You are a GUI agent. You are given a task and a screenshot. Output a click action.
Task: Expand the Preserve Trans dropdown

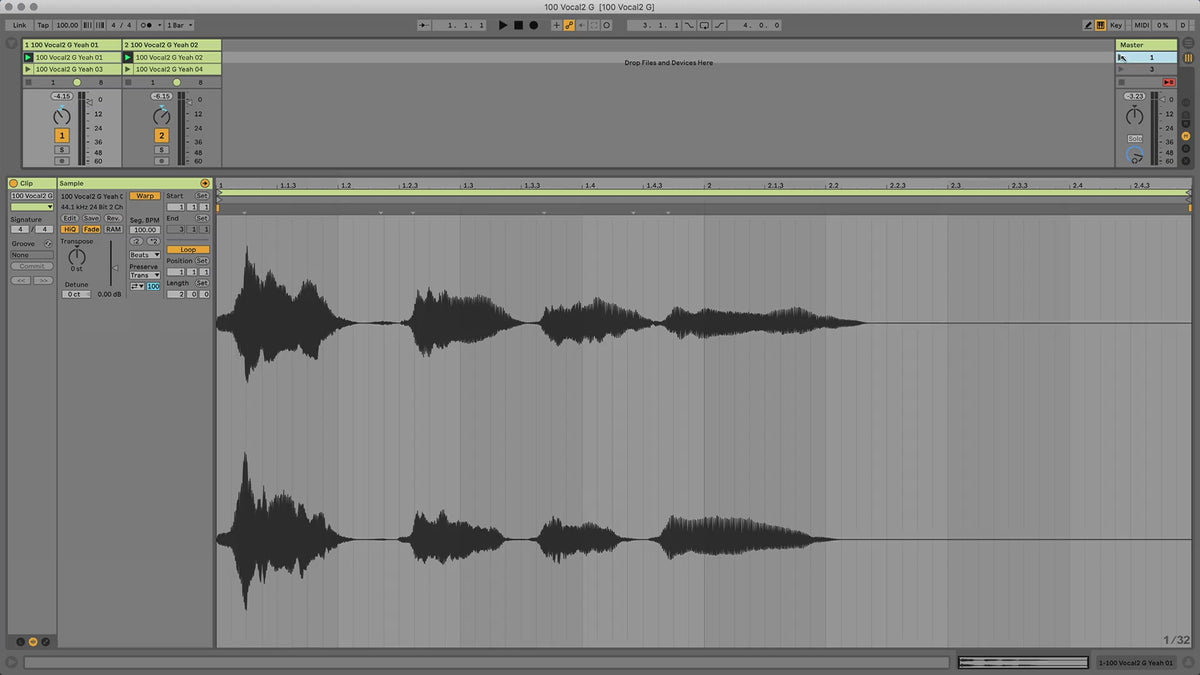[144, 276]
